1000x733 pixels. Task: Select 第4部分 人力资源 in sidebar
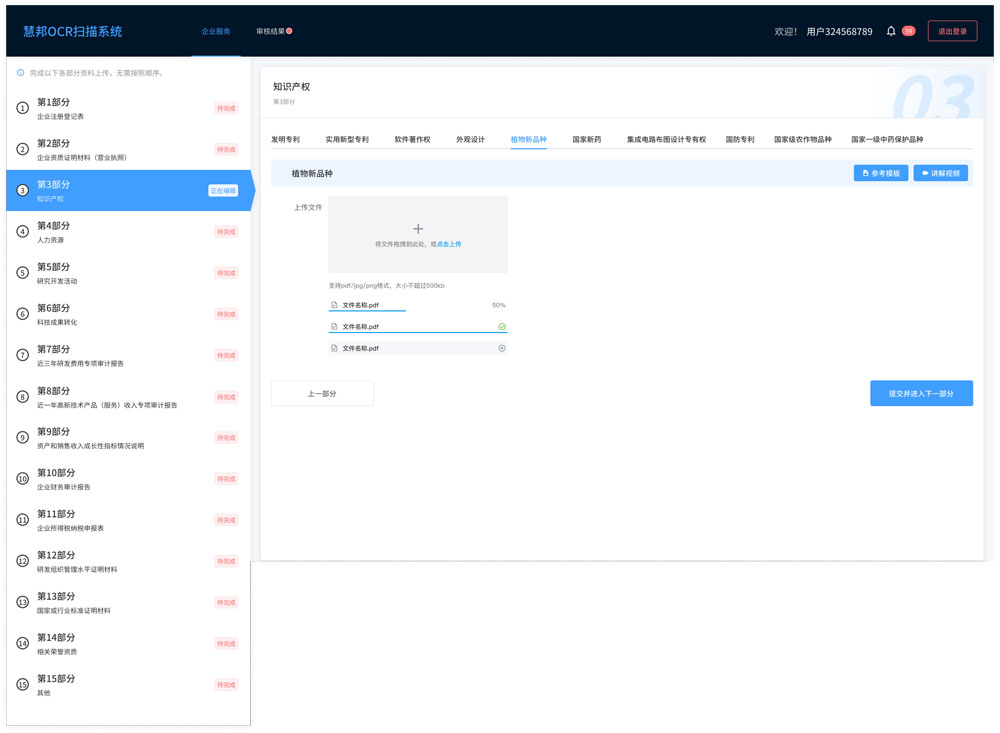(x=128, y=232)
